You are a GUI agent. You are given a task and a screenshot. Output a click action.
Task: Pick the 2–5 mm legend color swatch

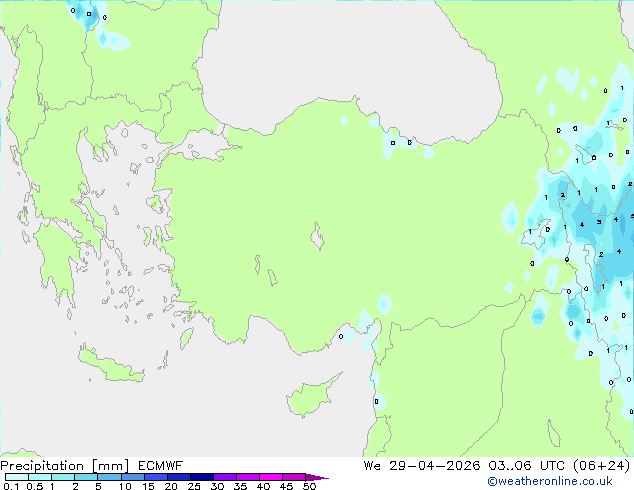[86, 477]
